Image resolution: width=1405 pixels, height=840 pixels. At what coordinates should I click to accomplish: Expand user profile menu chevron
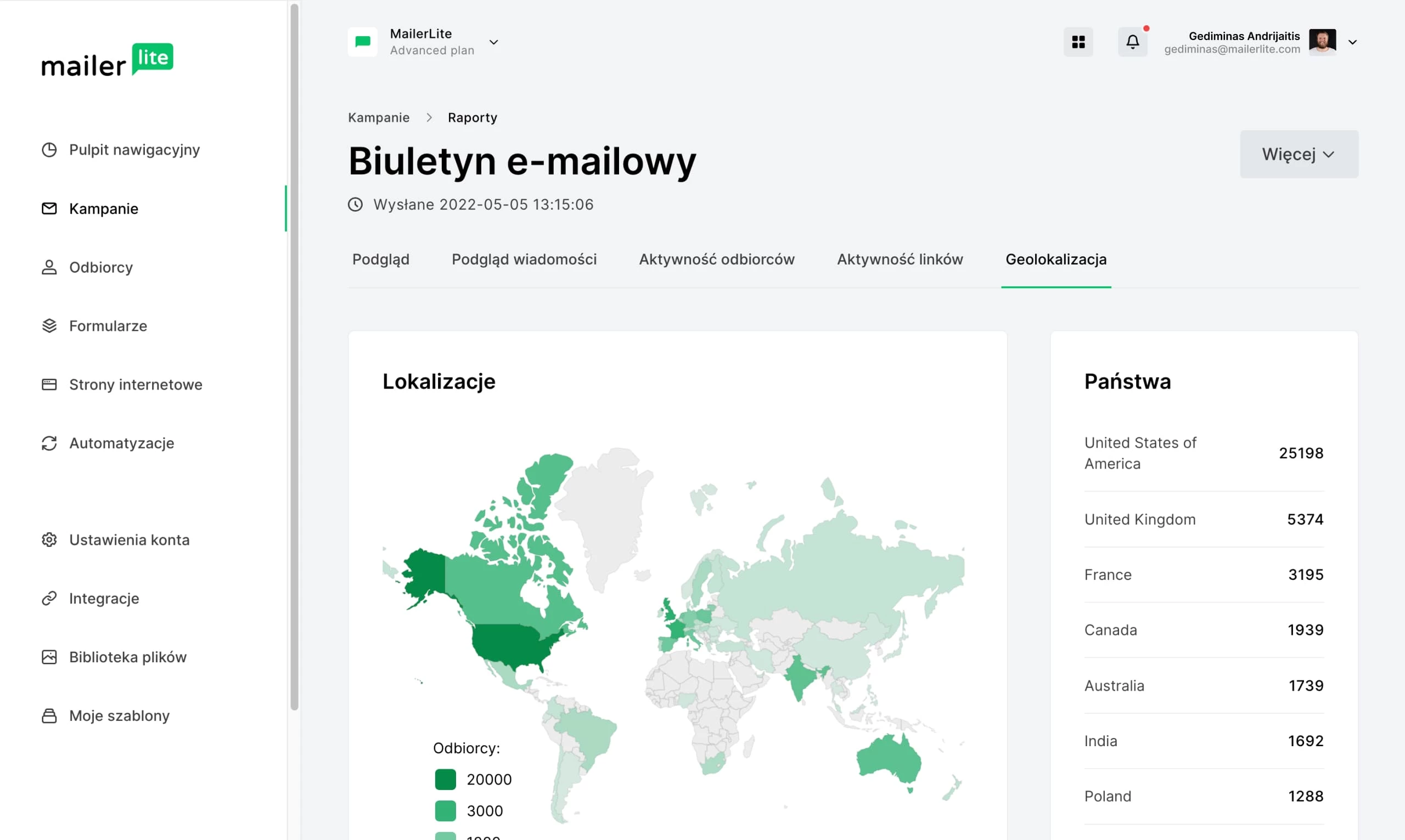1352,42
